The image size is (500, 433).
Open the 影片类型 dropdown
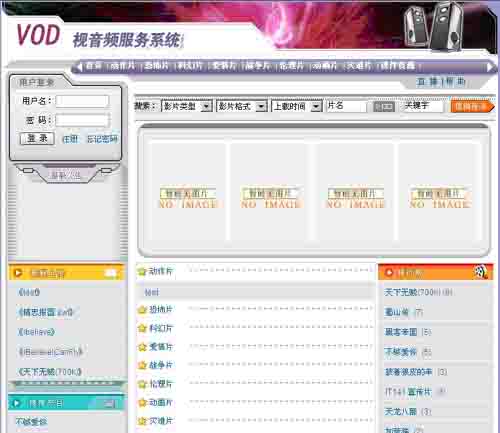tap(187, 106)
